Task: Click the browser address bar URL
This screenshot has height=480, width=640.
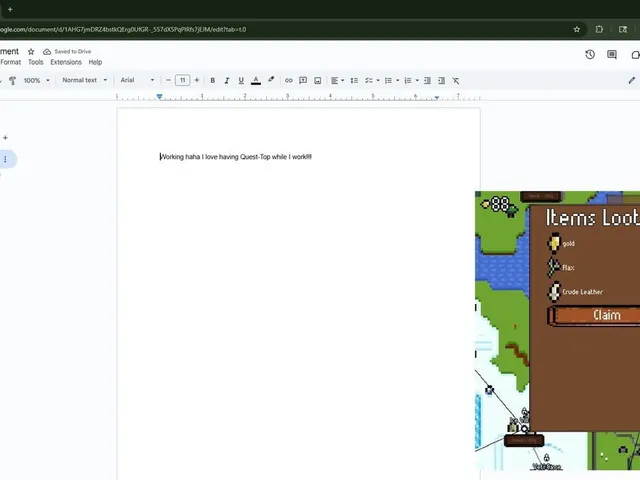Action: point(123,29)
